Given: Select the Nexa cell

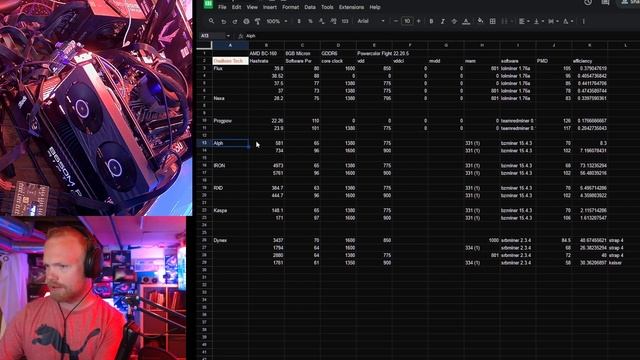Looking at the screenshot, I should pyautogui.click(x=230, y=98).
